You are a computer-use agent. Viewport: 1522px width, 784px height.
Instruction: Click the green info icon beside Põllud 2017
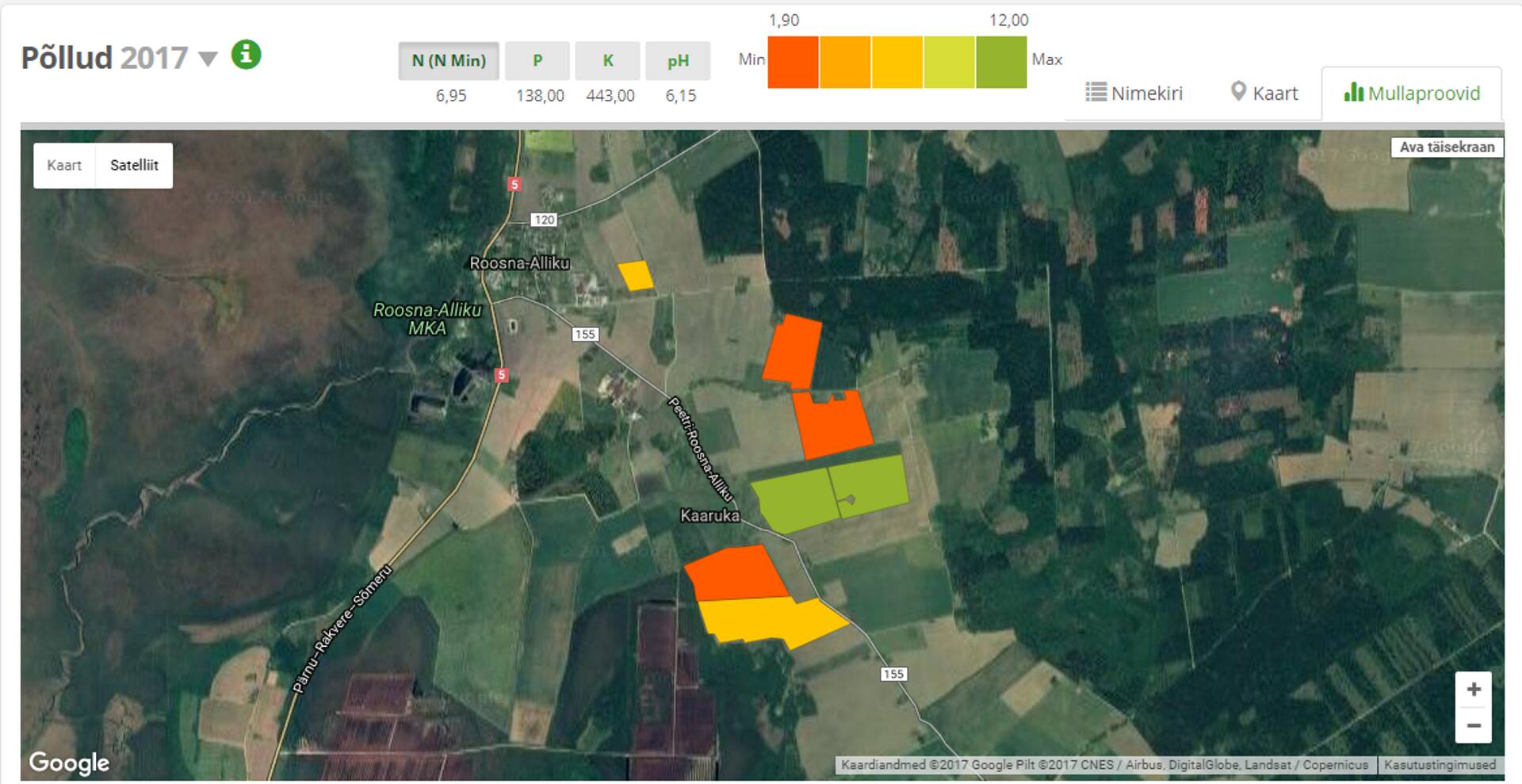point(246,55)
